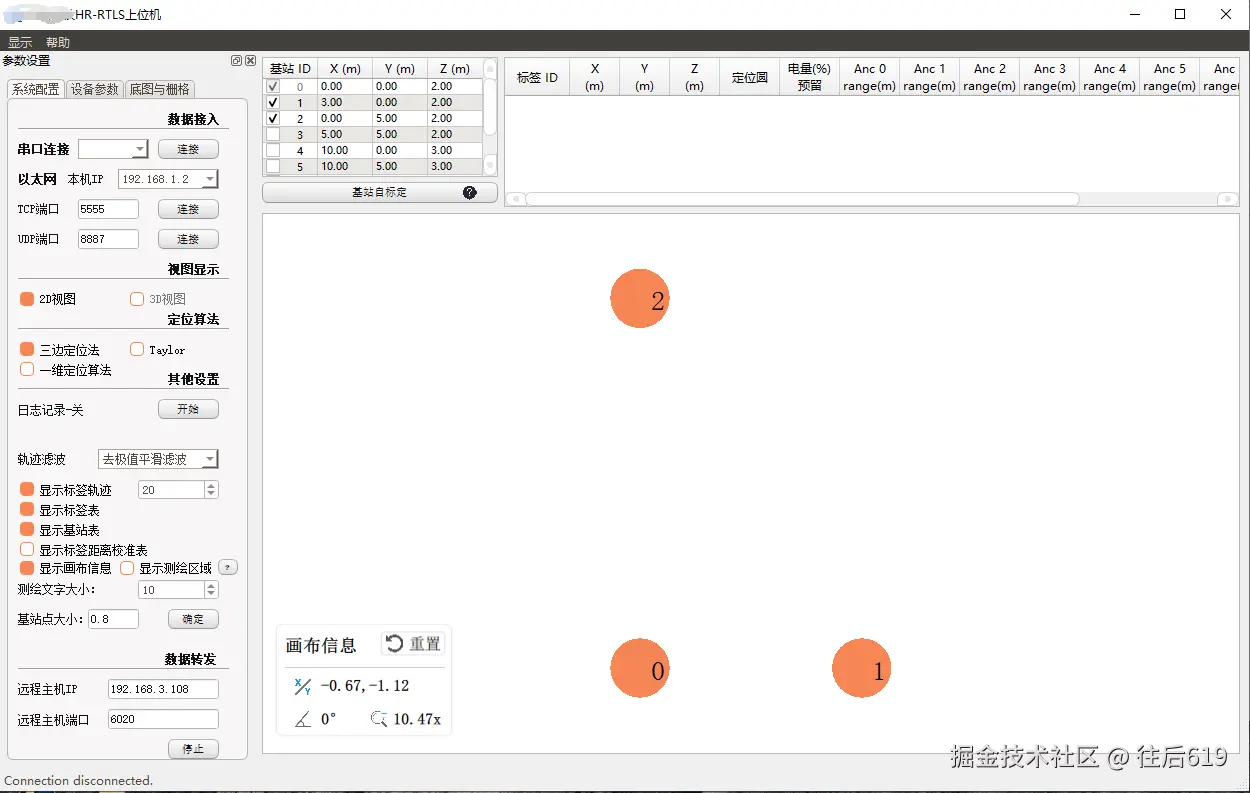Check anchor ID 3 checkbox in table

pos(273,134)
